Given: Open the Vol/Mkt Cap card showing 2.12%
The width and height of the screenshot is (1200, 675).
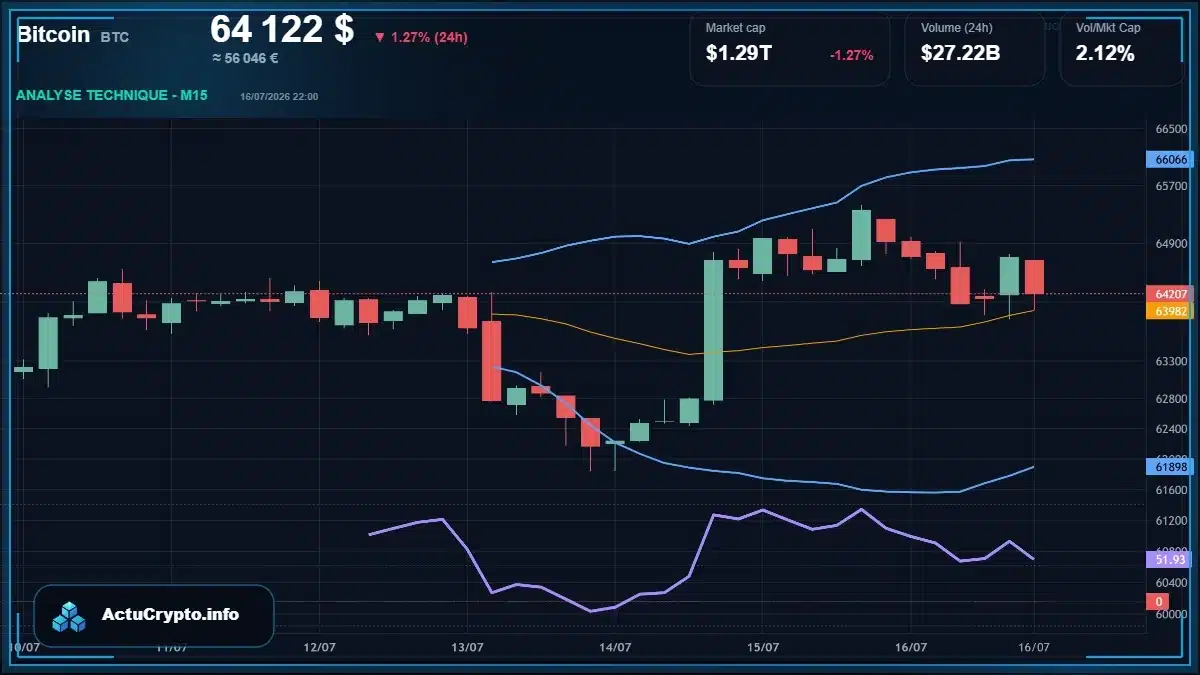Looking at the screenshot, I should (1121, 49).
